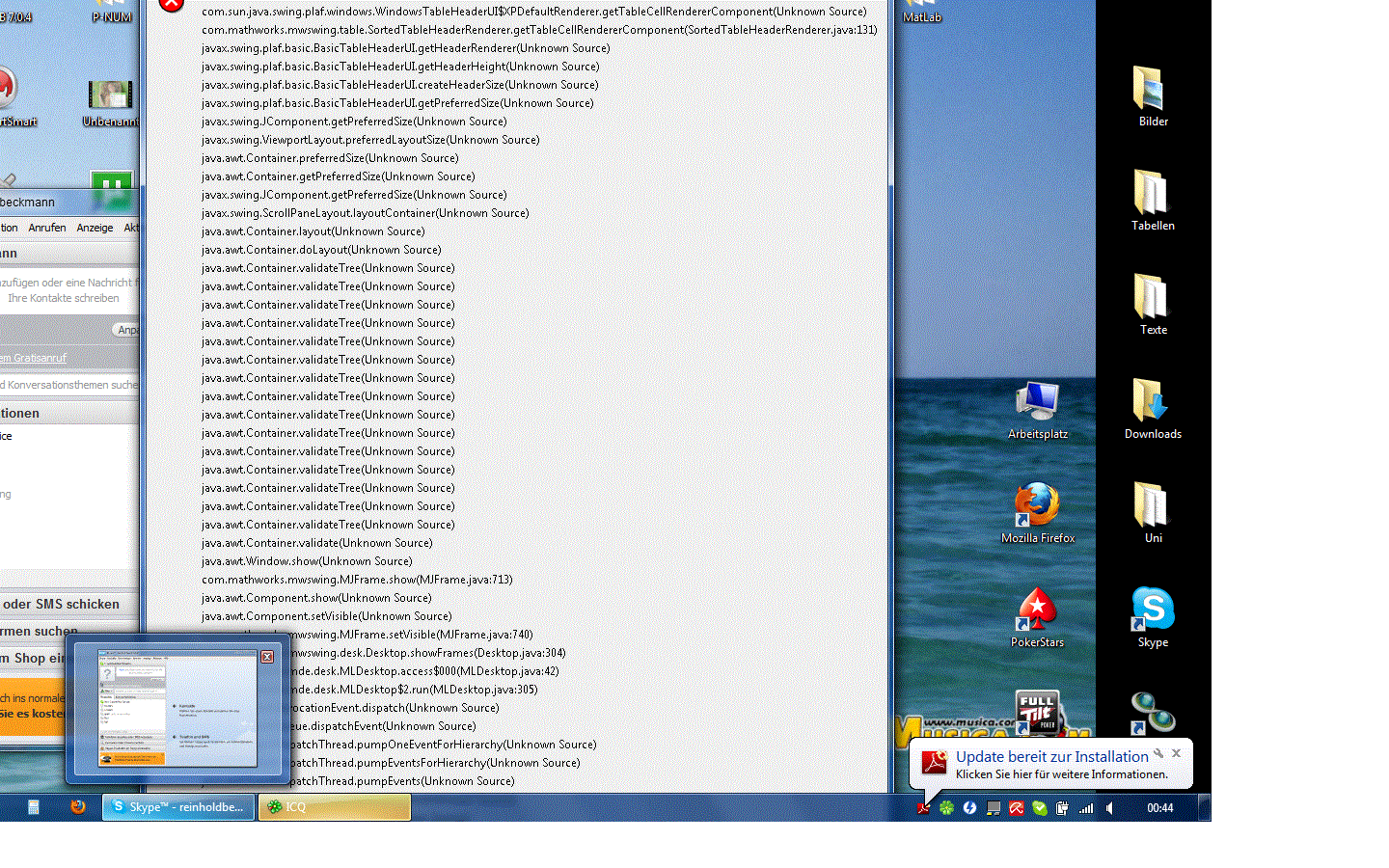The image size is (1389, 868).
Task: Click the volume speaker tray icon
Action: point(1110,808)
